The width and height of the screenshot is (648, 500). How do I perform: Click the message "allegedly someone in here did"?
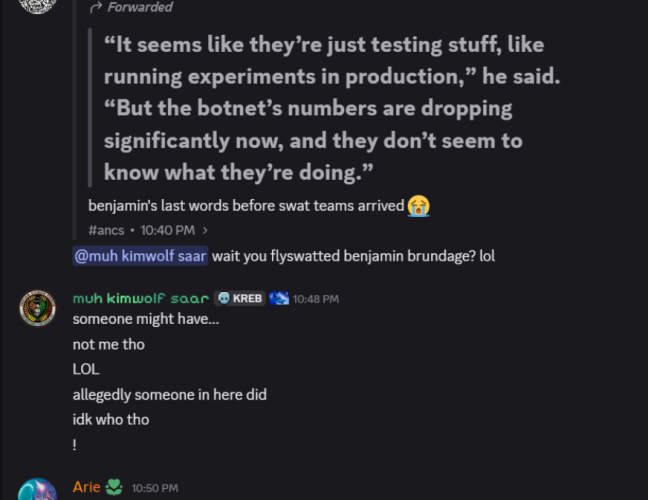[x=170, y=395]
